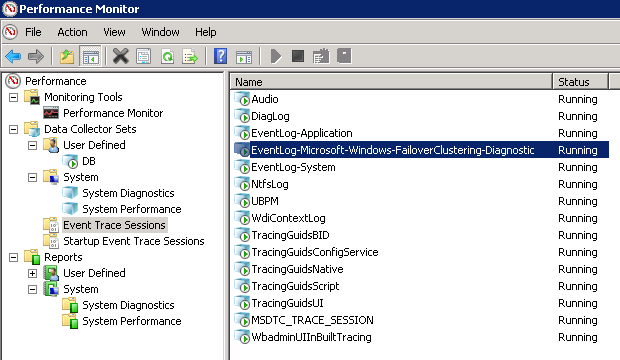
Task: Select the WdiContextLog row
Action: [x=421, y=218]
